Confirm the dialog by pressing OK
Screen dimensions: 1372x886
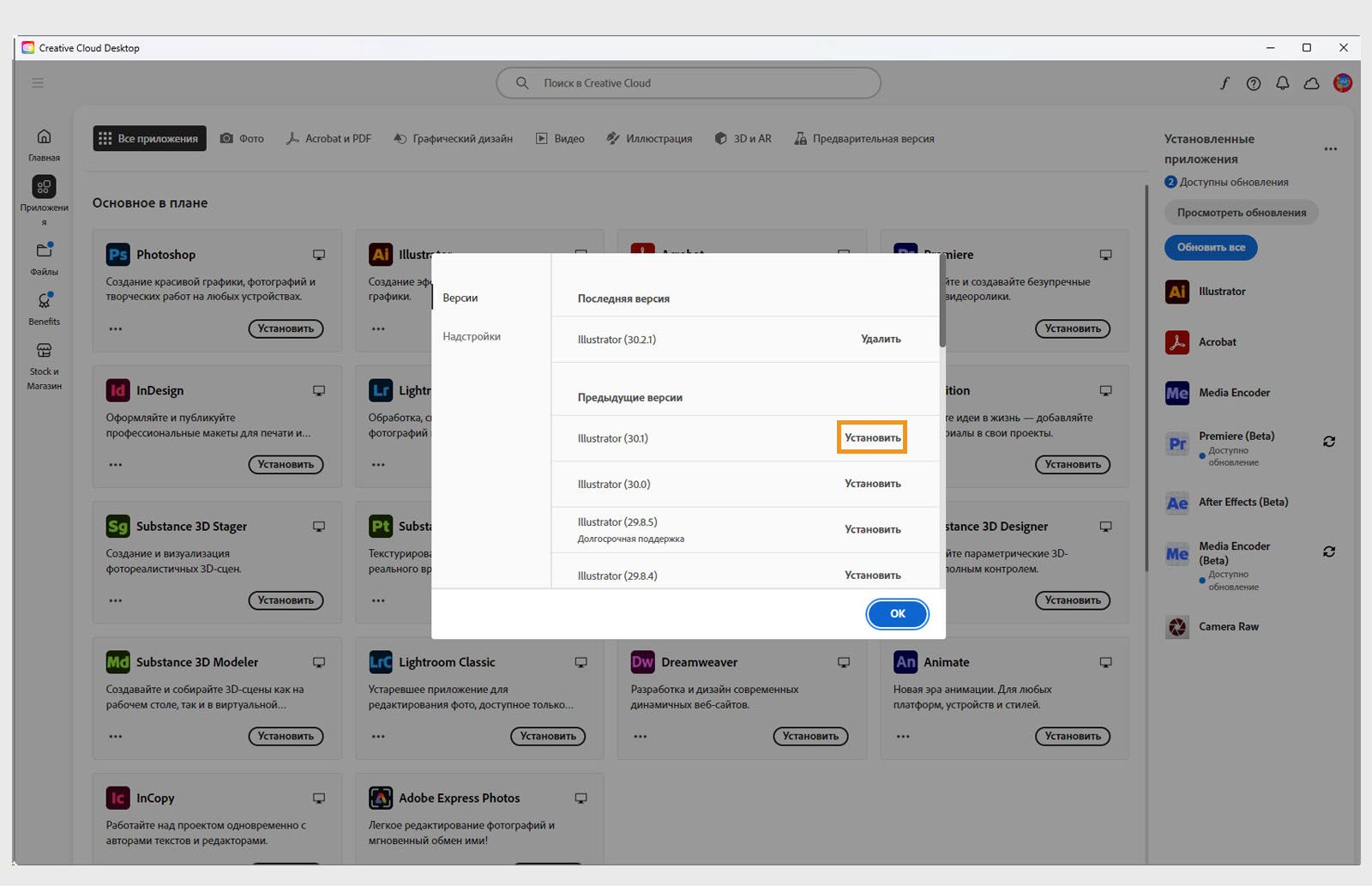(897, 614)
